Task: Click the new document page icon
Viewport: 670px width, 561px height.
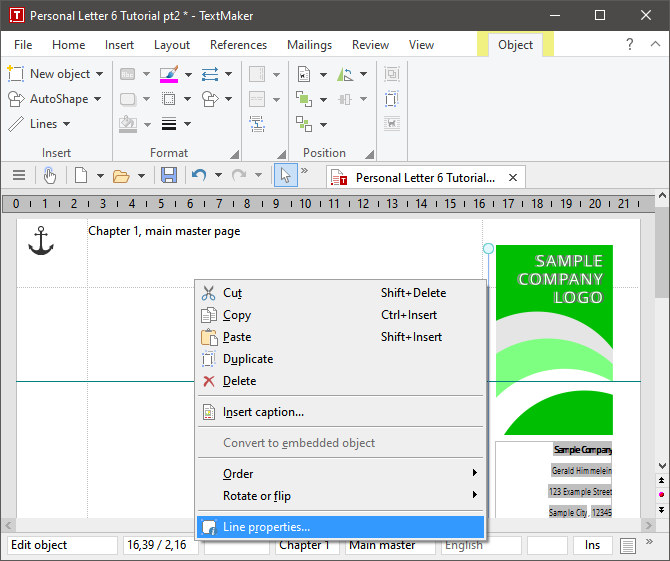Action: point(81,176)
